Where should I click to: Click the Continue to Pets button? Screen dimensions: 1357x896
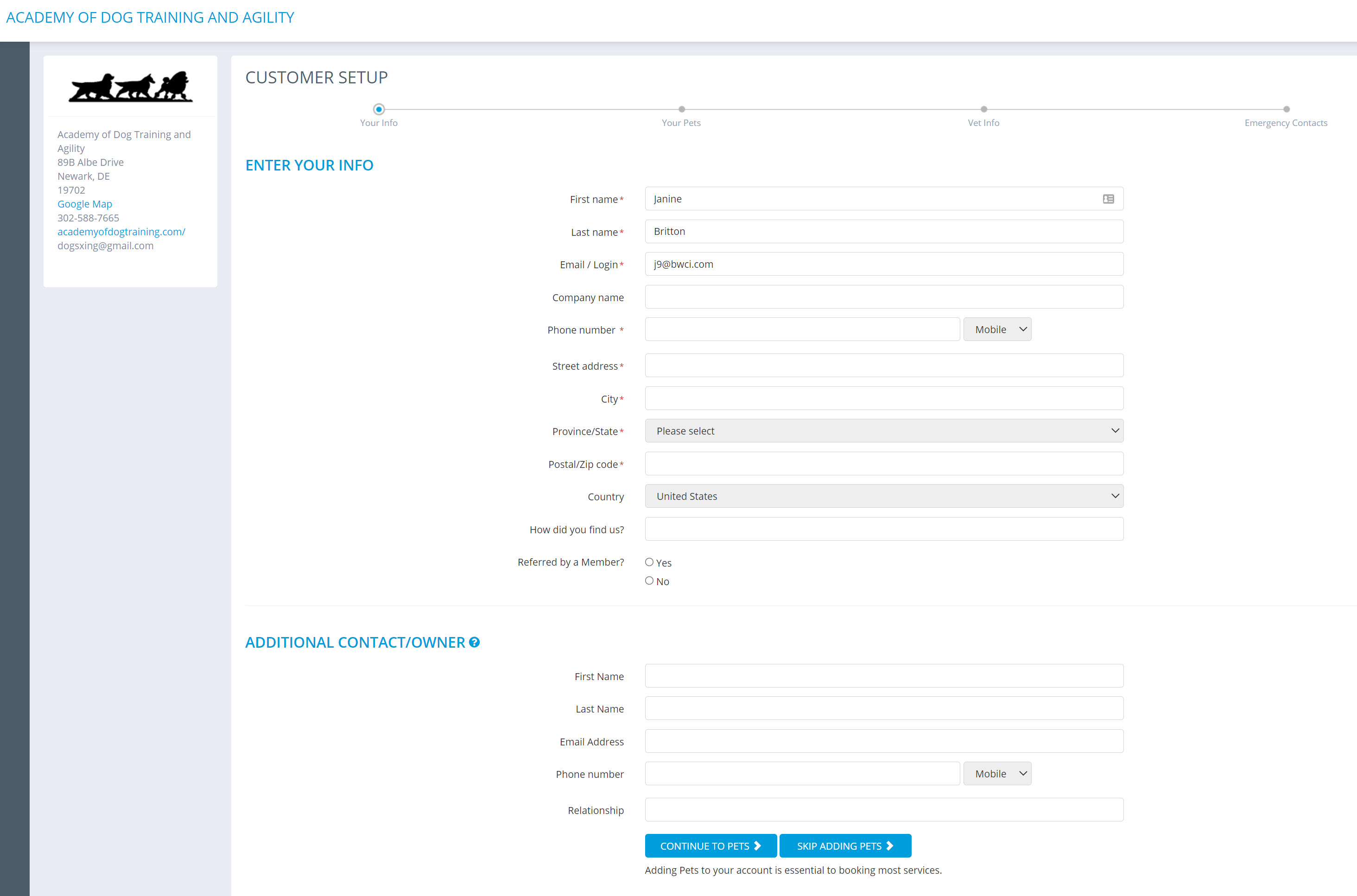pyautogui.click(x=710, y=846)
